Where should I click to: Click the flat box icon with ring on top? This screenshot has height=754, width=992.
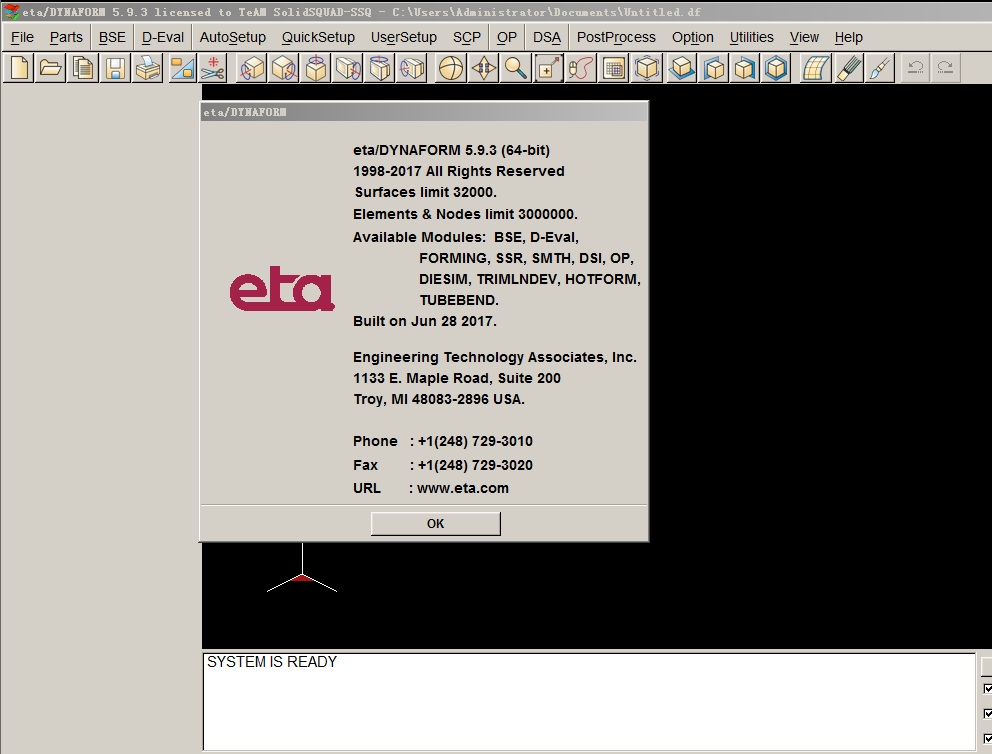(x=380, y=68)
